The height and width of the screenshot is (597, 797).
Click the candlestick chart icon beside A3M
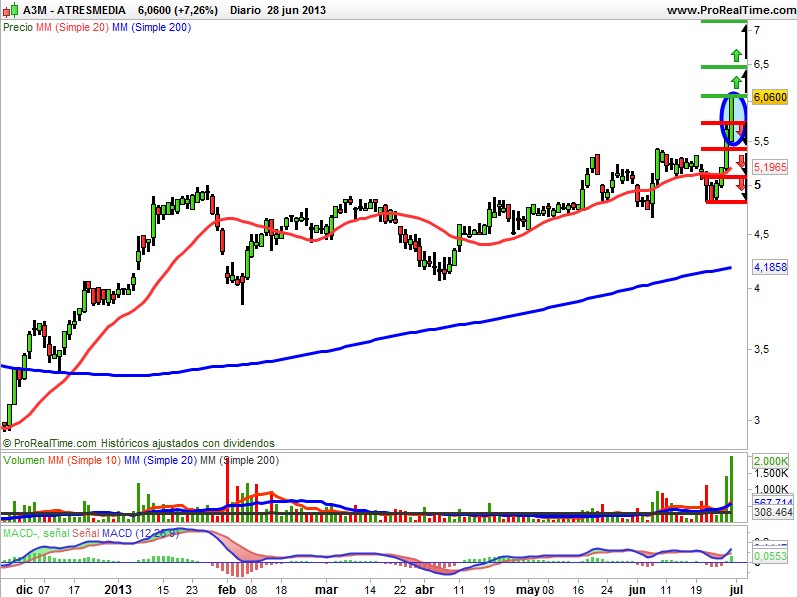pyautogui.click(x=11, y=10)
